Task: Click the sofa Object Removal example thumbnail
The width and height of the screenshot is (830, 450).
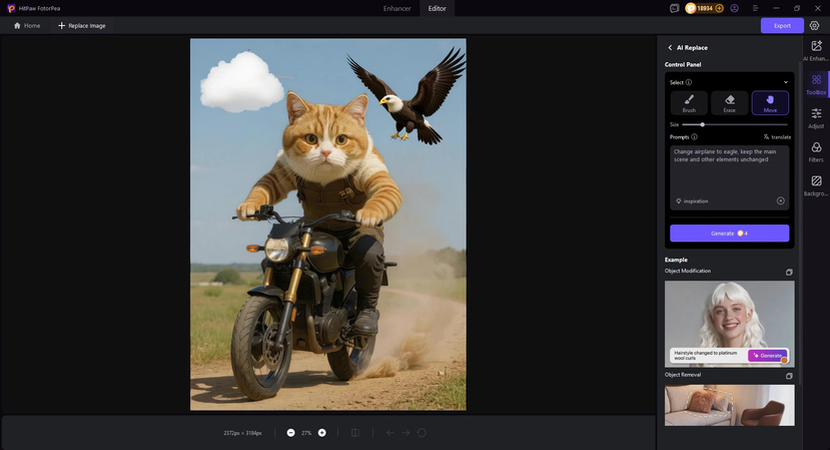Action: click(x=729, y=405)
